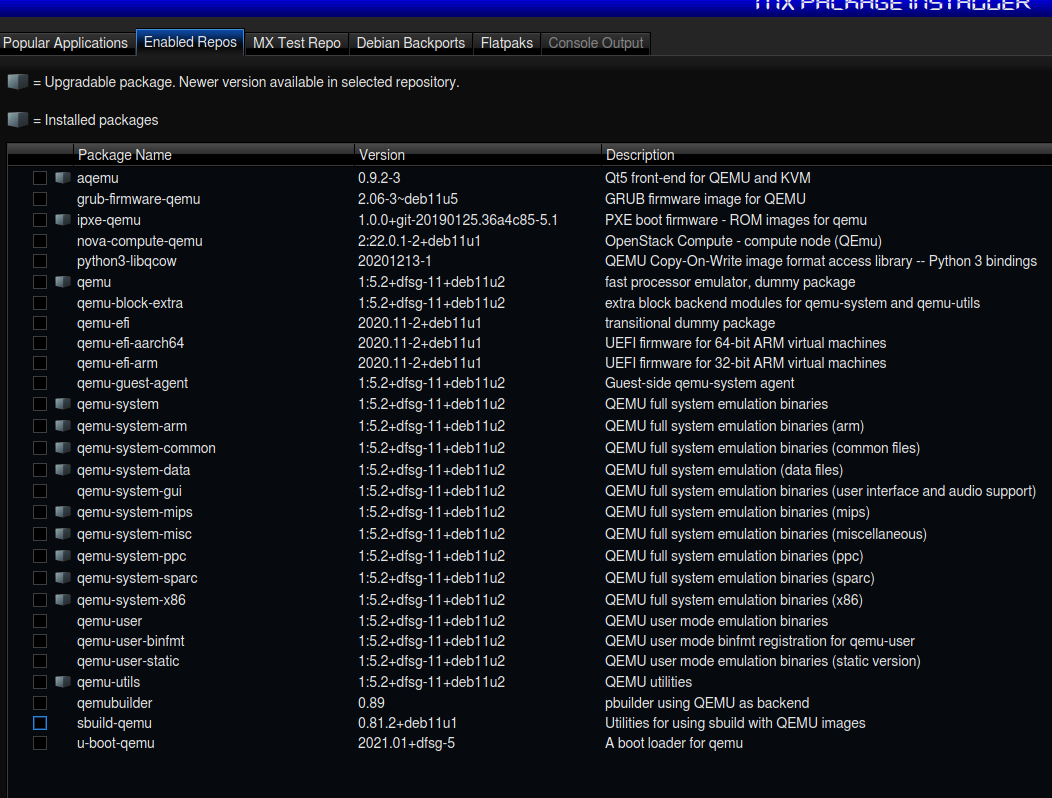Click the installed icon beside qemu-system-misc

(x=63, y=534)
